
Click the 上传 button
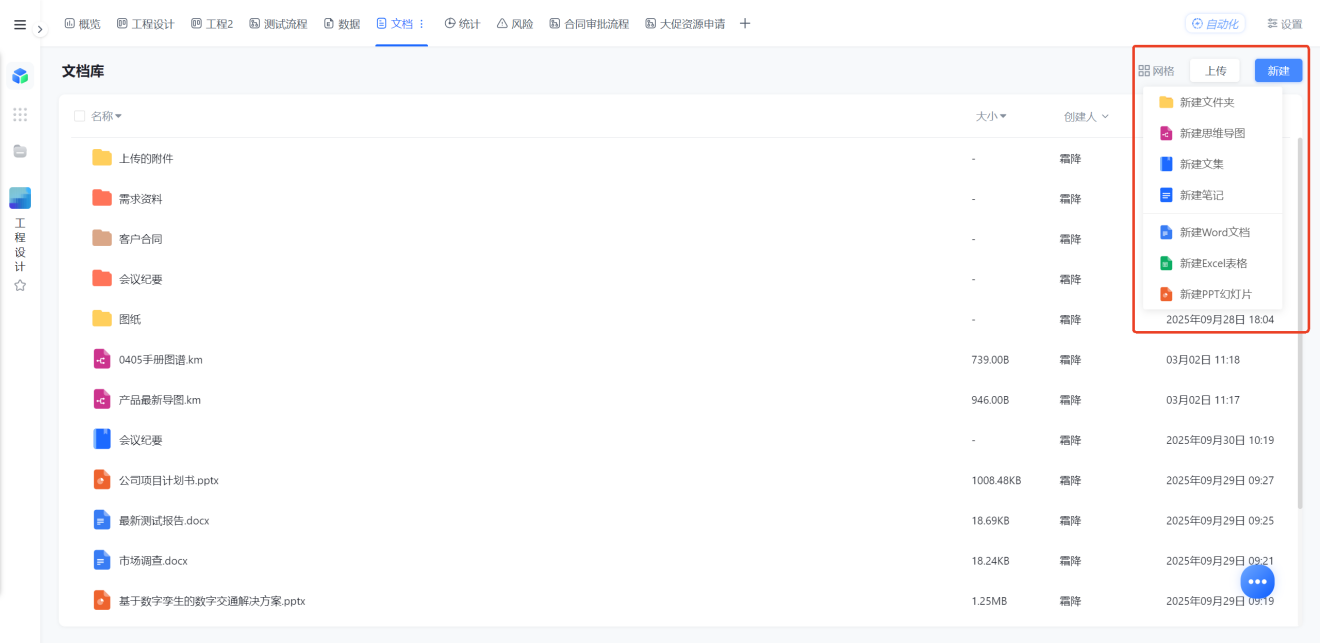[1215, 71]
